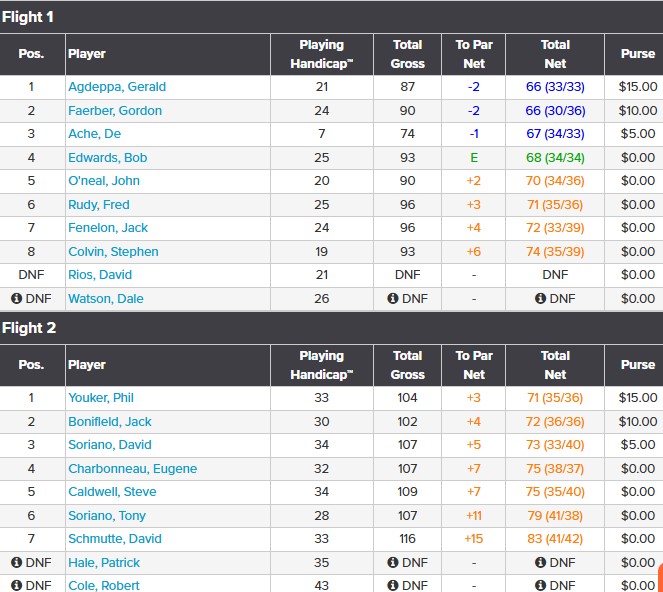Screen dimensions: 663x592
Task: Click info icon in Cole's Total Net cell
Action: (541, 585)
